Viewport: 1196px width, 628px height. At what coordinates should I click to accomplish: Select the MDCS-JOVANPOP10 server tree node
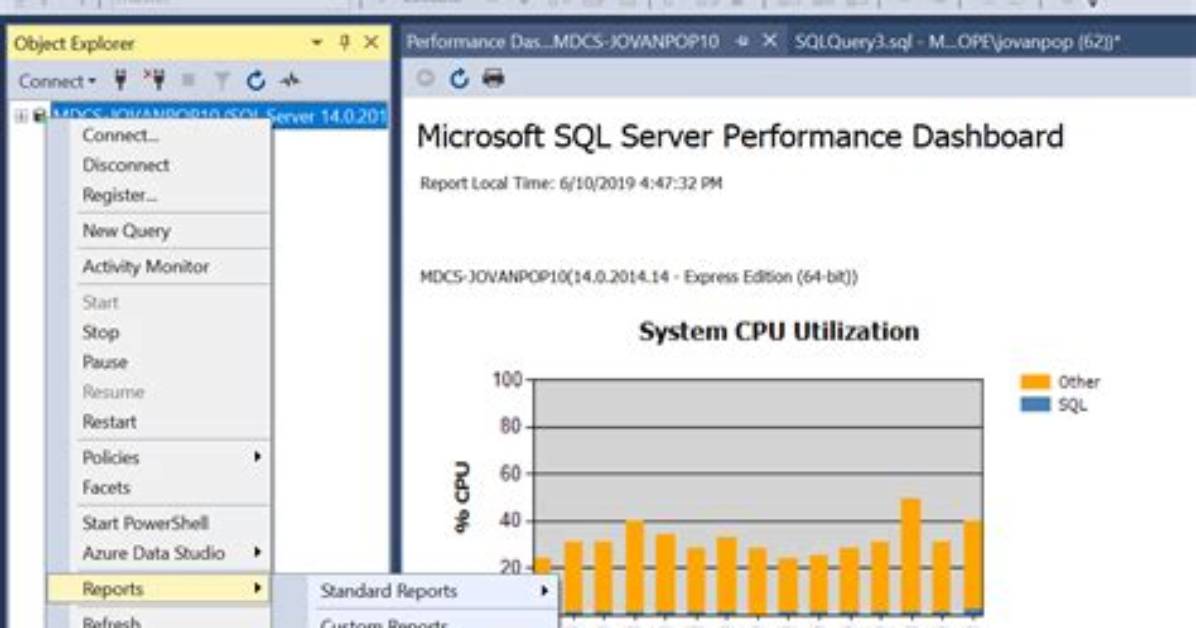pyautogui.click(x=219, y=116)
